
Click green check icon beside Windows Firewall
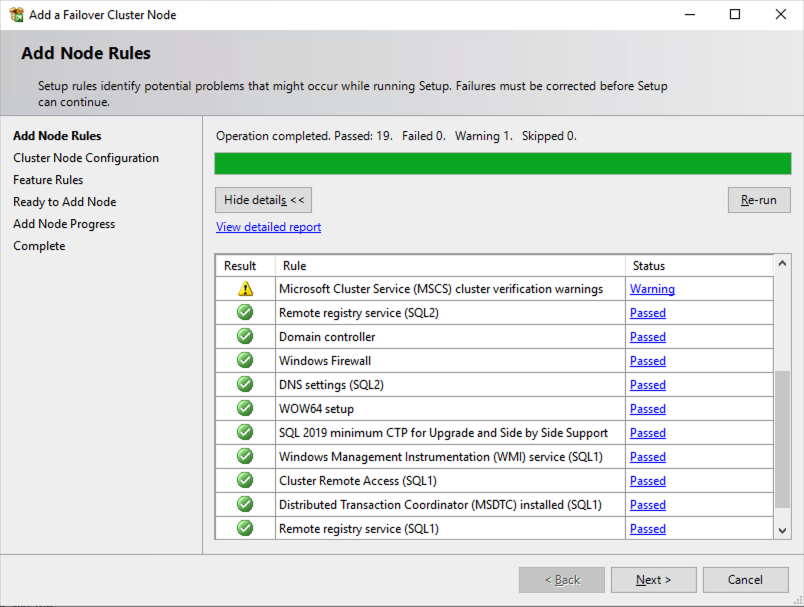[245, 361]
